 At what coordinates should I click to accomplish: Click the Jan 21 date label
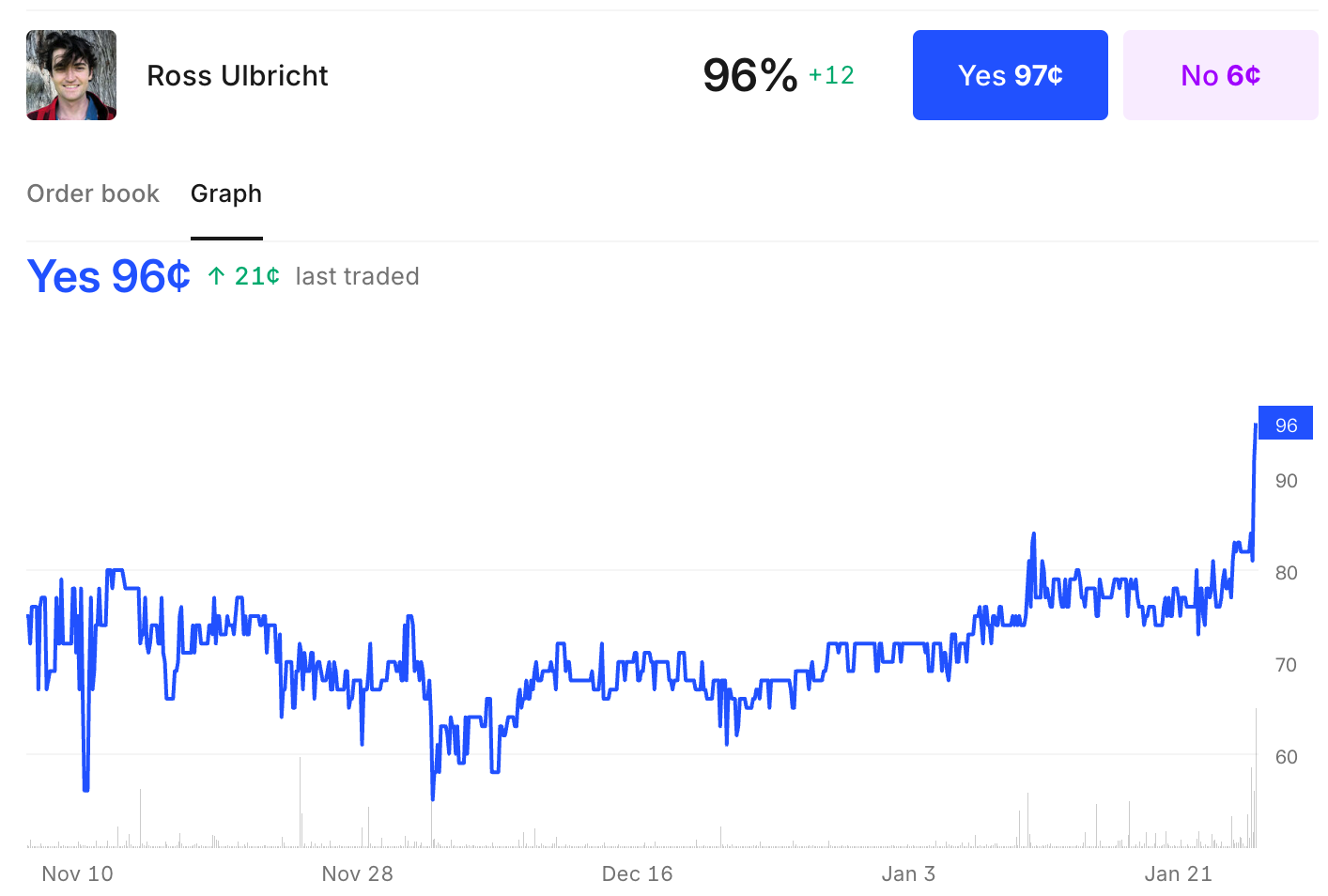click(x=1179, y=873)
